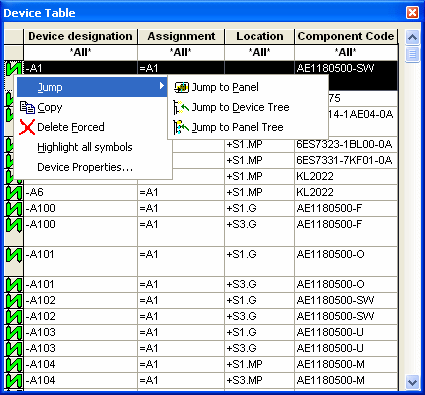The height and width of the screenshot is (395, 425).
Task: Click green icon of -A100 +S1.G row
Action: click(14, 208)
